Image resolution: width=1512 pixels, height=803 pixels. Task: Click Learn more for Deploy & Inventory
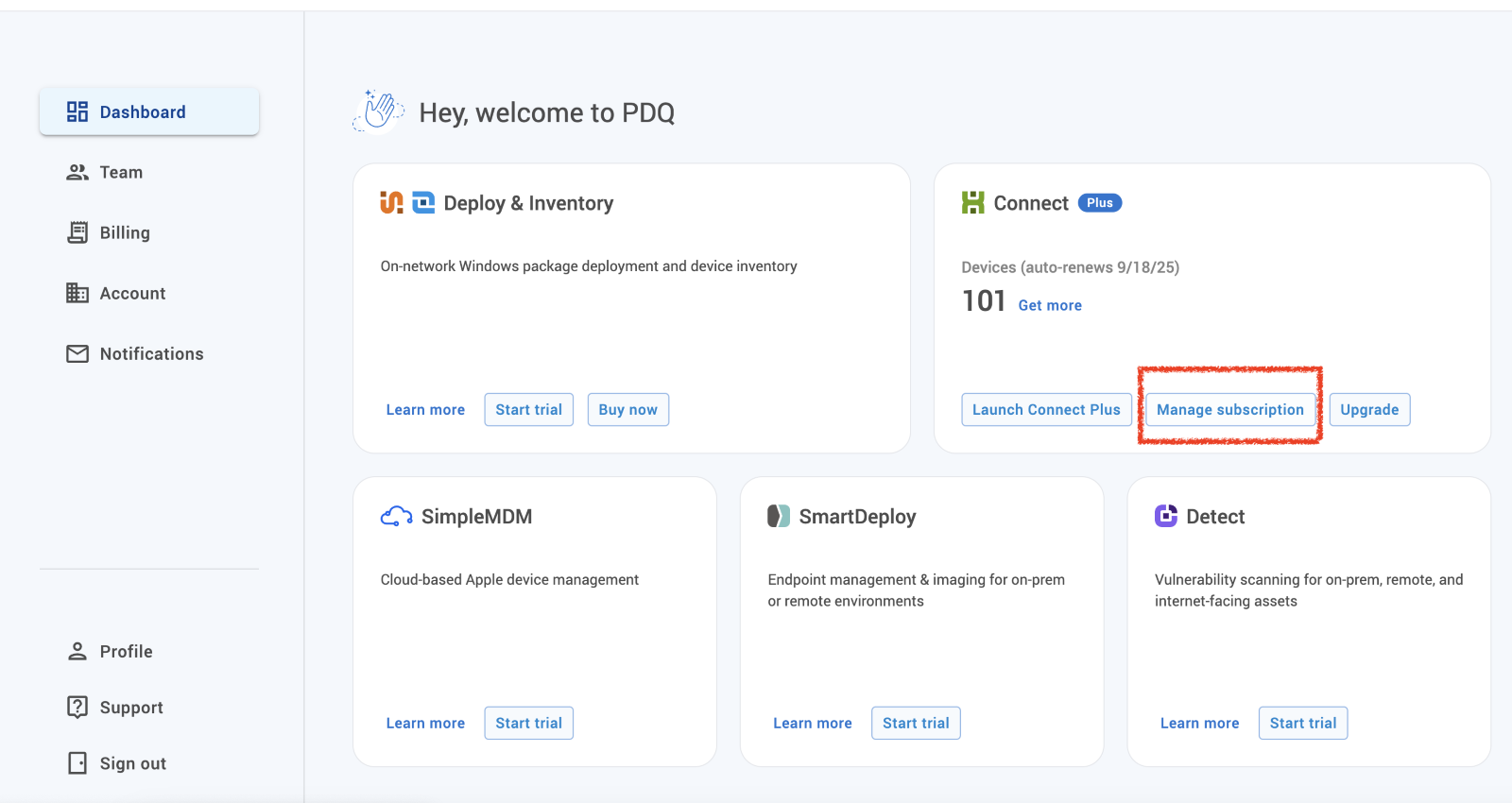pyautogui.click(x=425, y=409)
